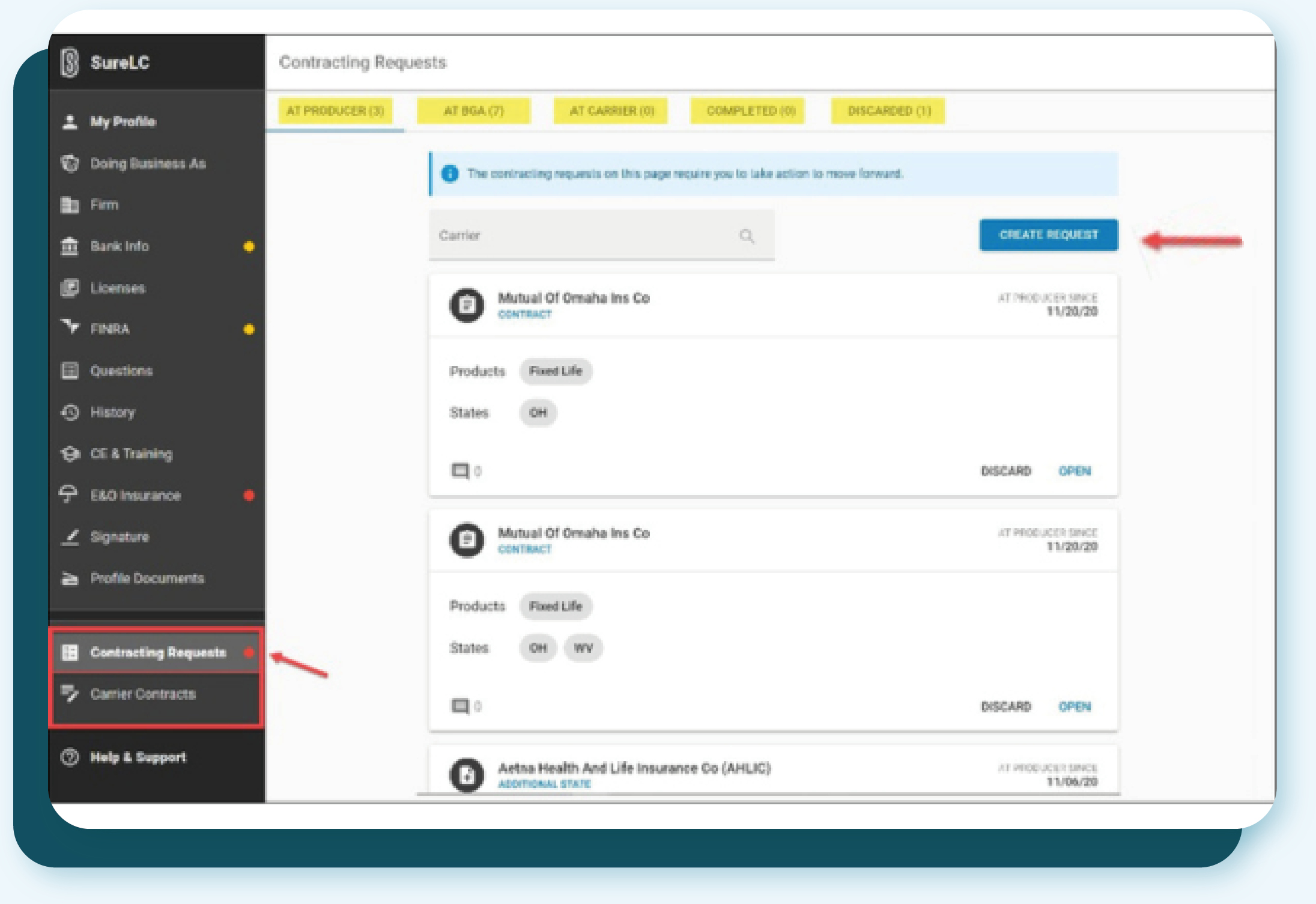The height and width of the screenshot is (904, 1316).
Task: Click the Firm building icon
Action: 70,205
